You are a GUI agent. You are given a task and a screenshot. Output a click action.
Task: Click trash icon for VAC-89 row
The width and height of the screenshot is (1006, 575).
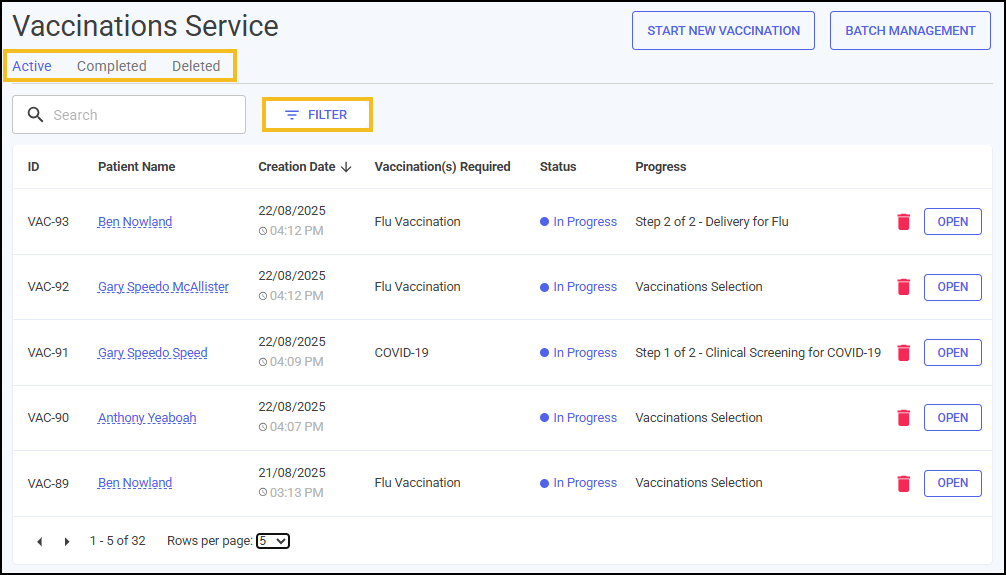[x=903, y=483]
